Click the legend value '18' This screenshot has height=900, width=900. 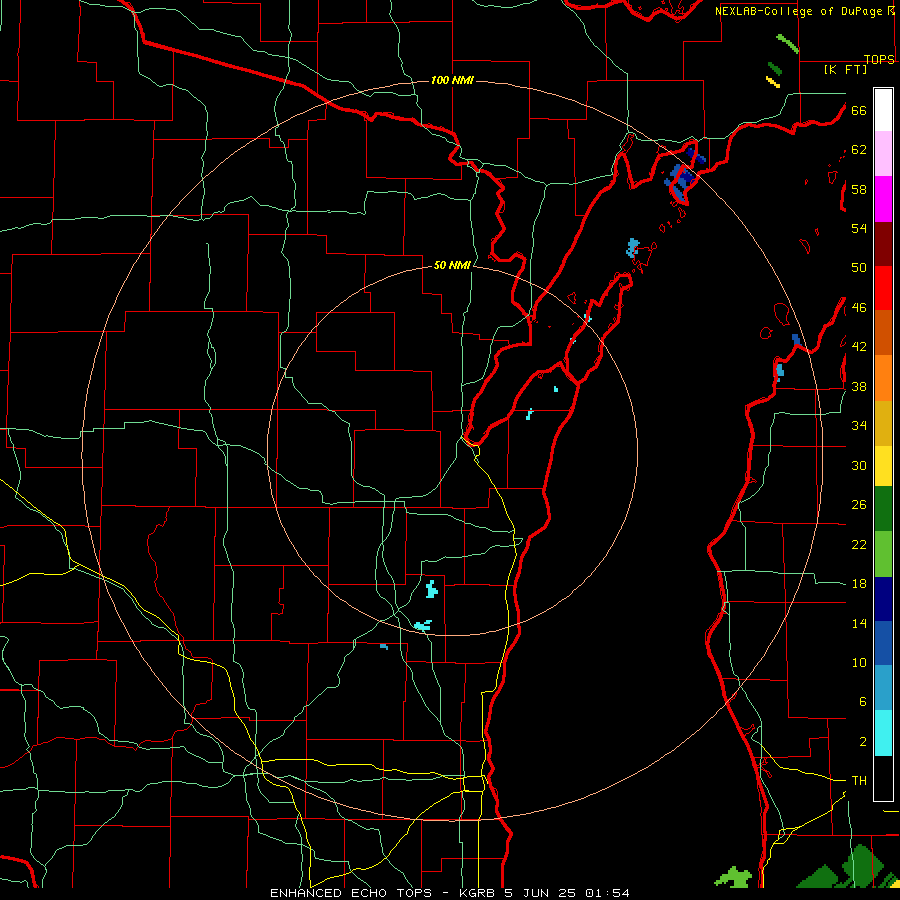coord(859,584)
